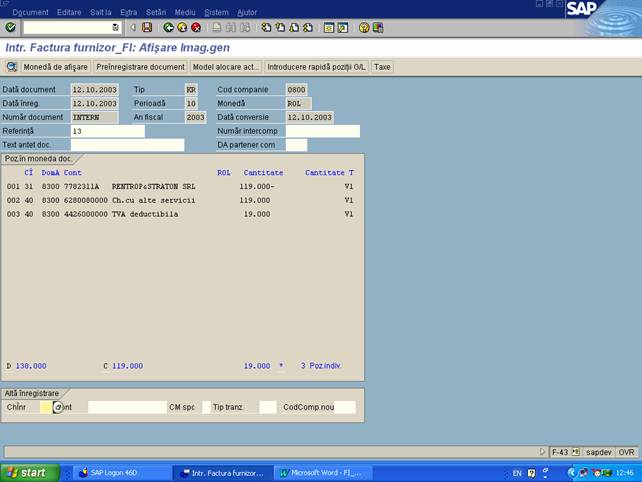Click the yellow Exit icon
642x482 pixels.
pos(182,28)
